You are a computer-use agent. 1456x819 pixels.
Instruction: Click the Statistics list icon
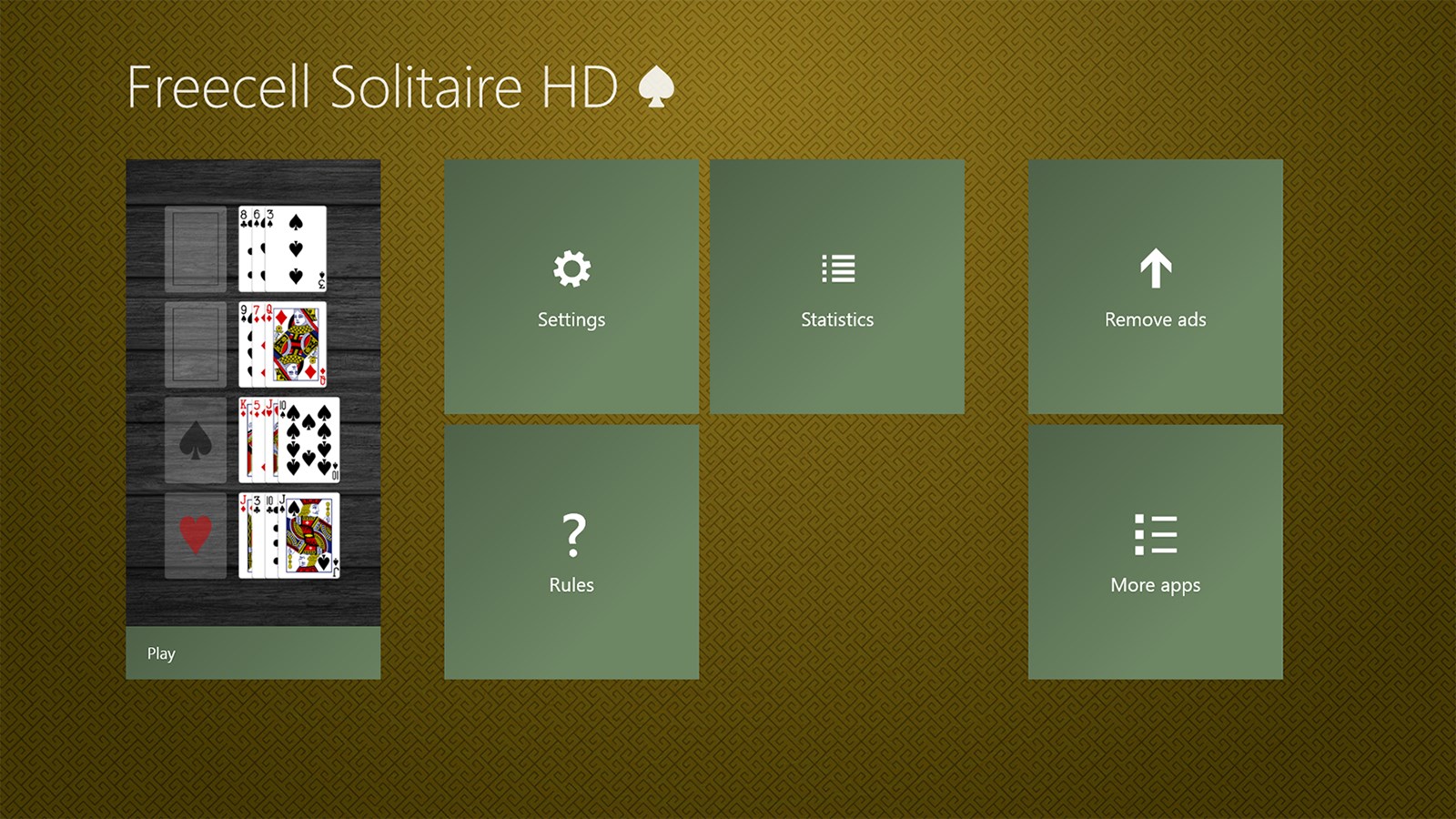click(x=837, y=269)
